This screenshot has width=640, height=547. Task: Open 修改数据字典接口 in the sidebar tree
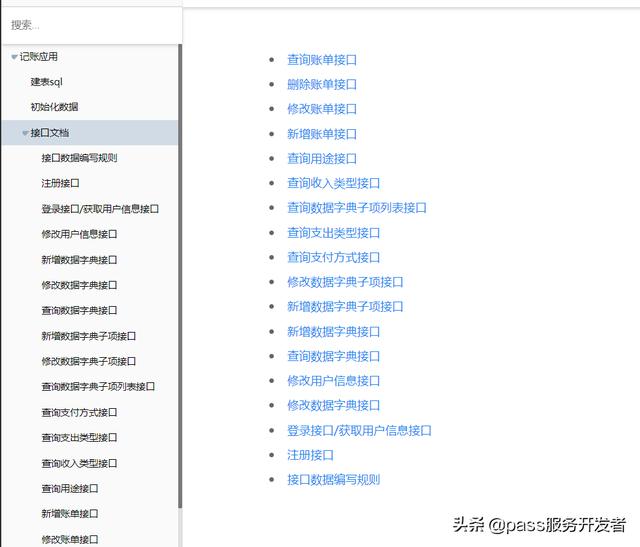click(x=79, y=285)
